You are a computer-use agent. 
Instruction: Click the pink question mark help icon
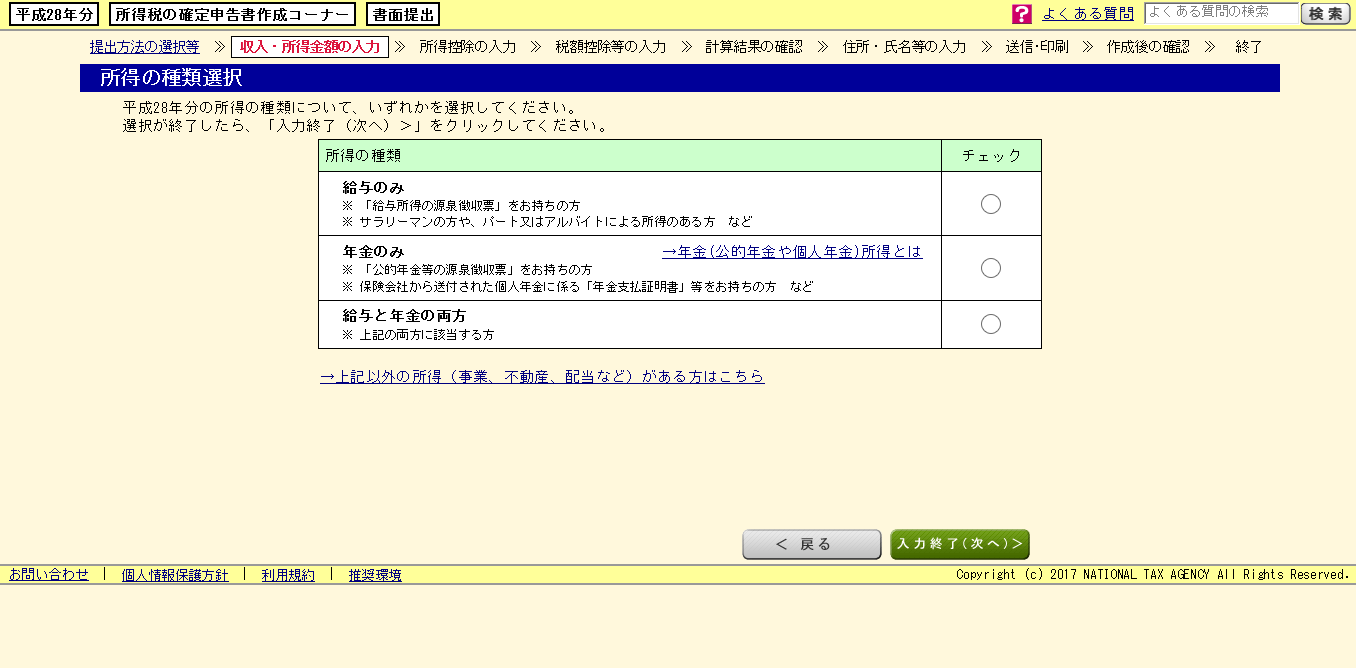point(1021,14)
